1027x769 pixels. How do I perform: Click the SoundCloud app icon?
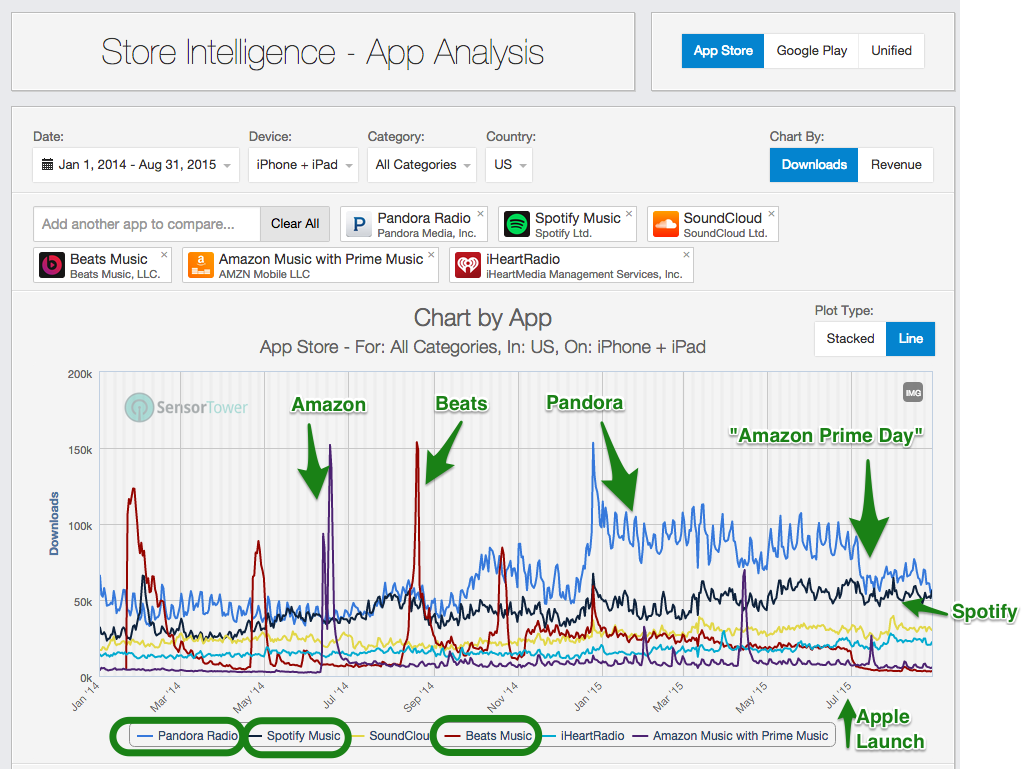(665, 224)
